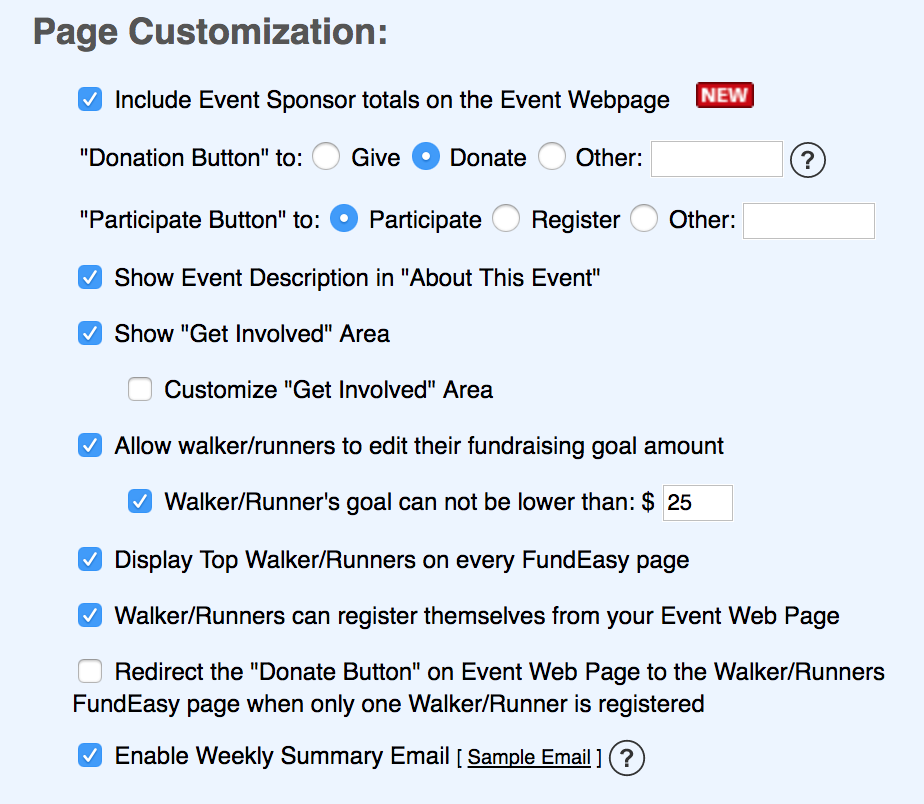Open the Sample Email link
The image size is (924, 804).
pos(529,758)
